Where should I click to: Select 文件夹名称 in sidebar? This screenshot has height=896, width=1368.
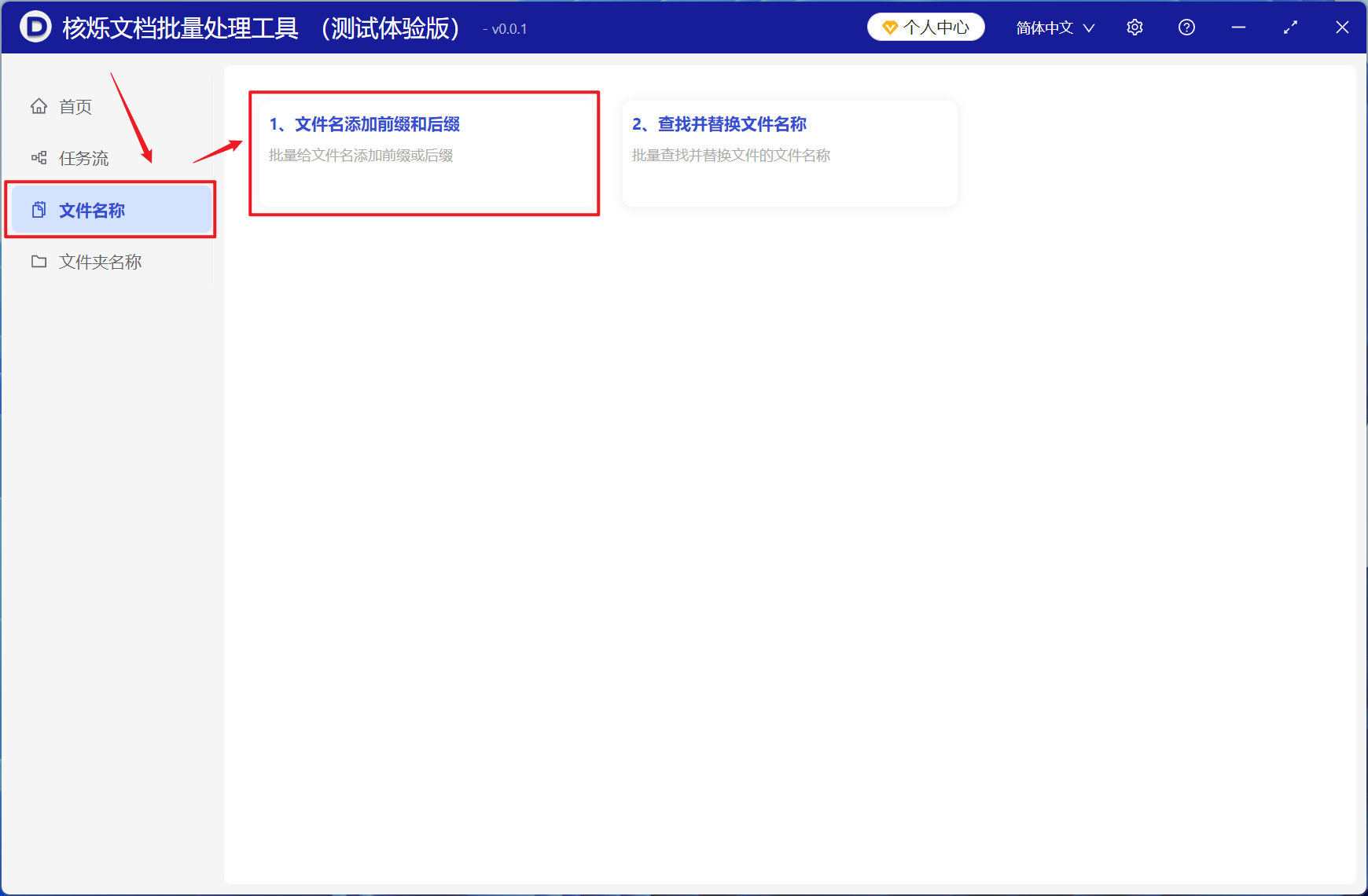(110, 262)
